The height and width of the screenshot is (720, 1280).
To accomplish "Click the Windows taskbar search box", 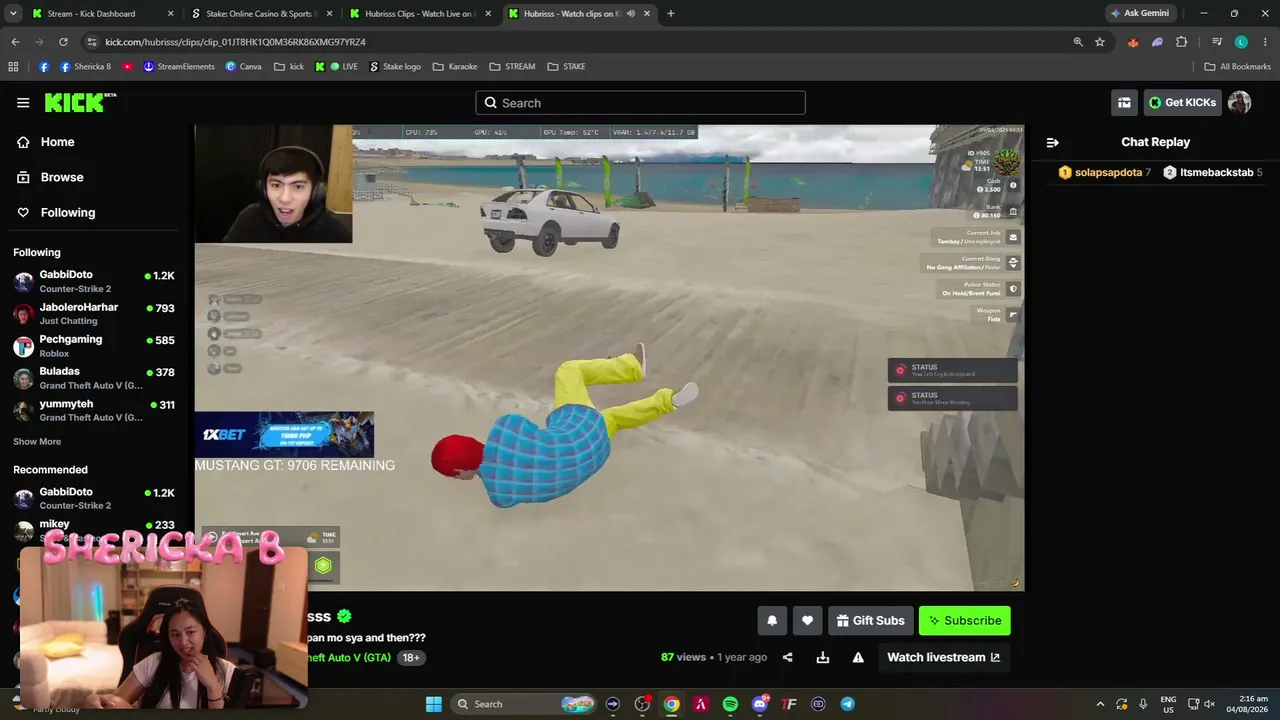I will click(522, 704).
